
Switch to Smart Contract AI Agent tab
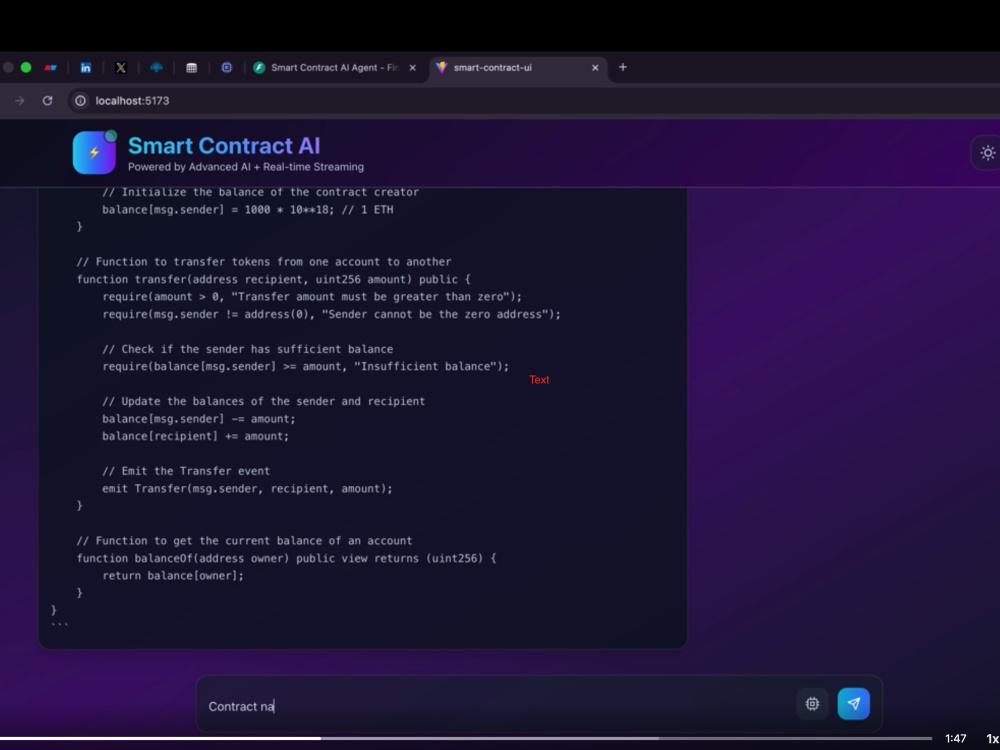[x=334, y=68]
